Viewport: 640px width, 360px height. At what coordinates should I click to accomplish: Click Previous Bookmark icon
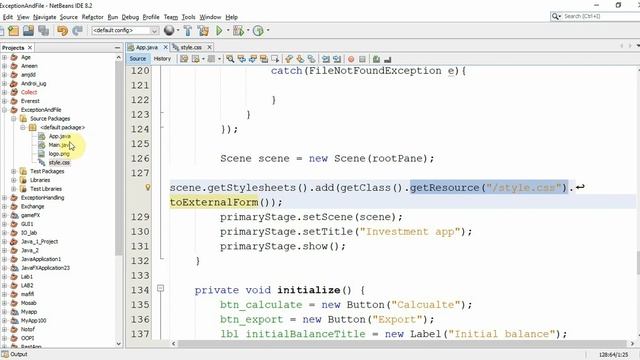pyautogui.click(x=289, y=59)
